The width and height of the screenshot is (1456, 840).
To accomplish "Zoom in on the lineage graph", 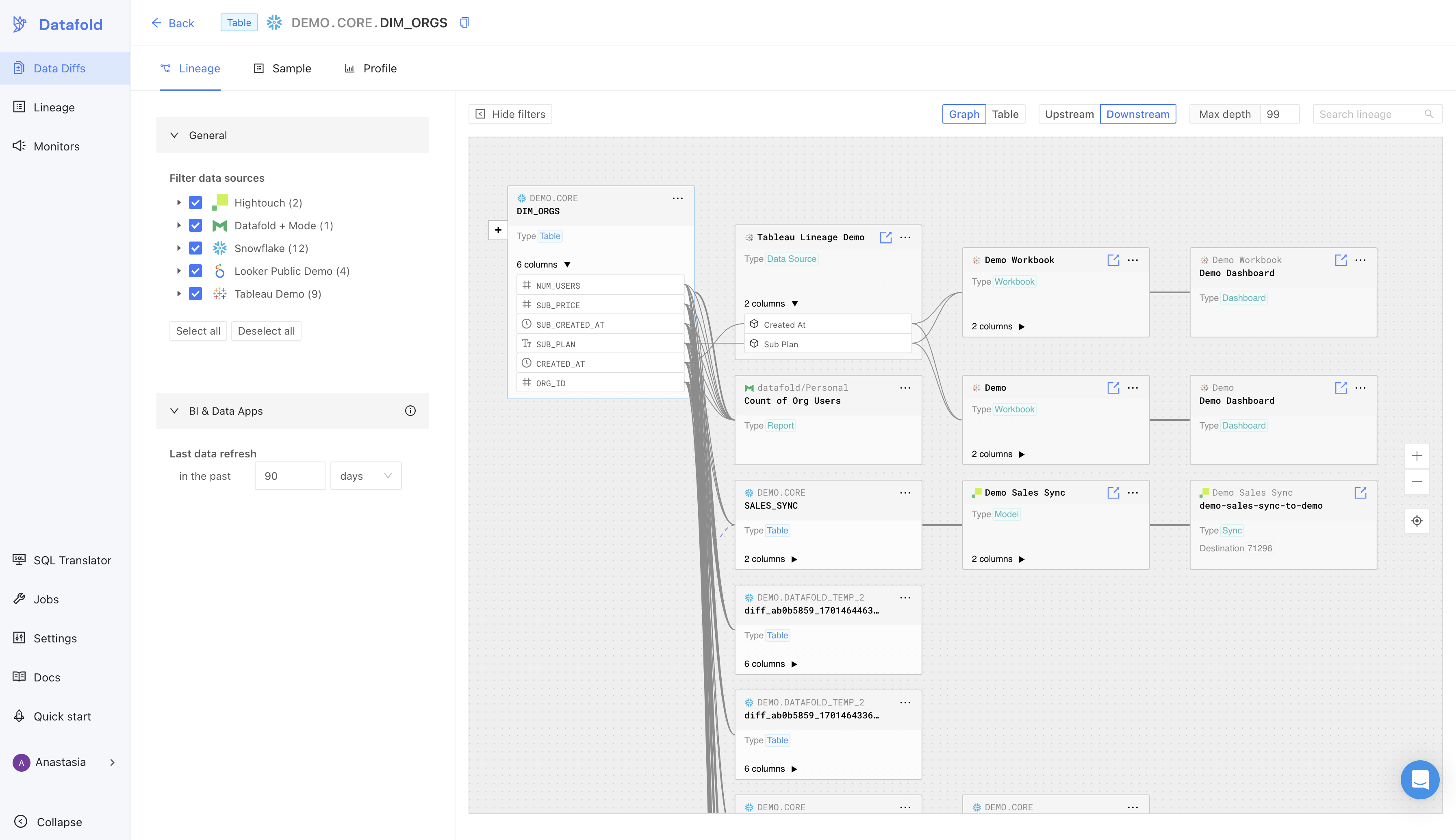I will 1417,456.
